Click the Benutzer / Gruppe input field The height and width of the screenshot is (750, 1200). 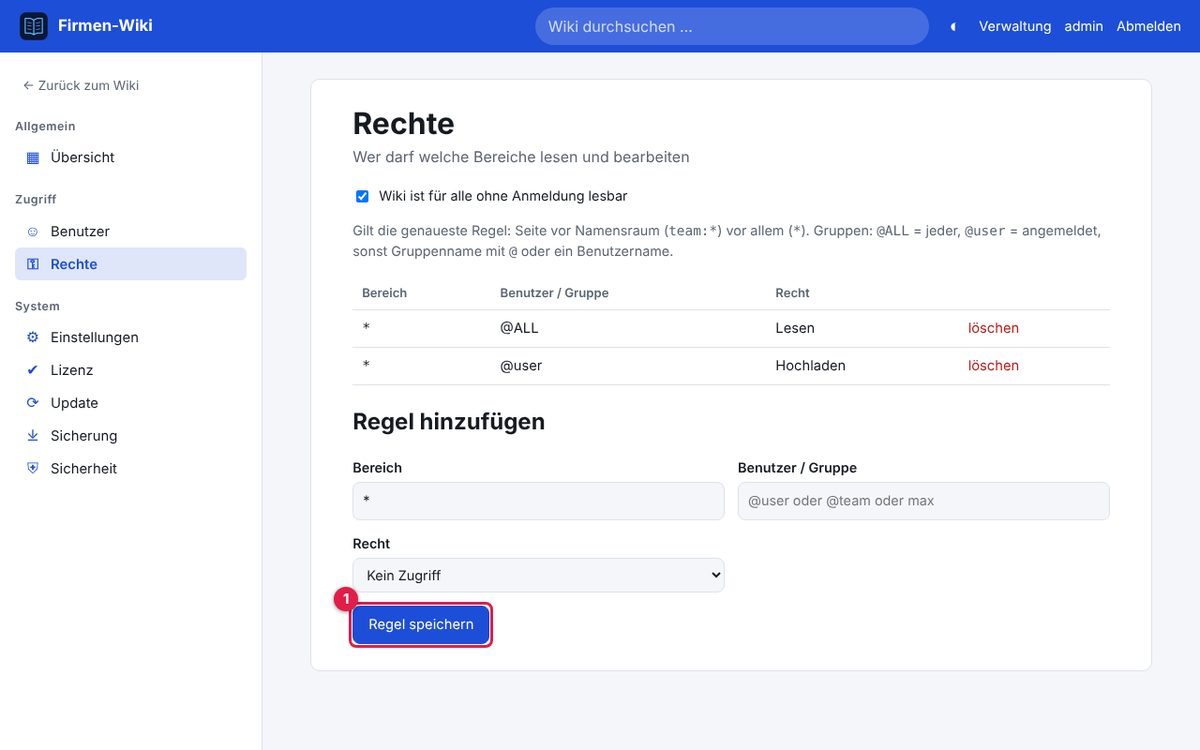pos(924,501)
